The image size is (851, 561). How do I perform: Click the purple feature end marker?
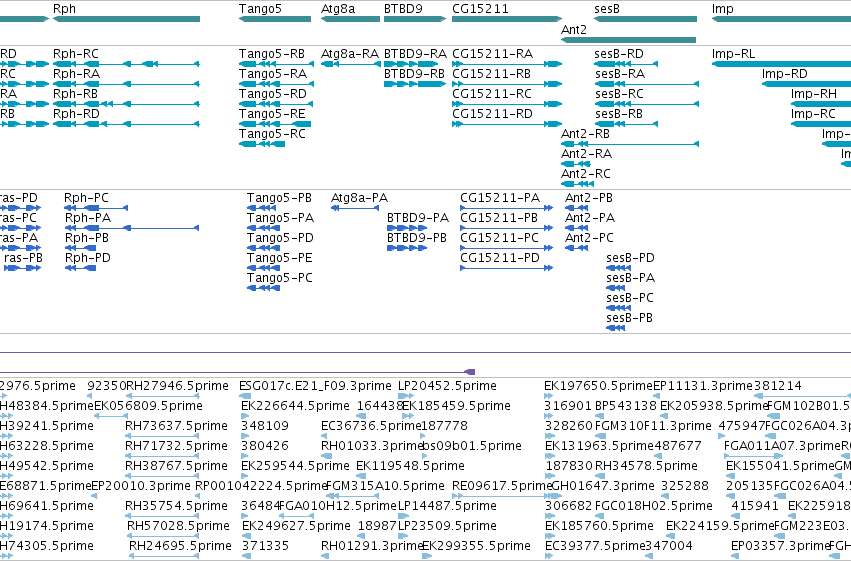[470, 372]
